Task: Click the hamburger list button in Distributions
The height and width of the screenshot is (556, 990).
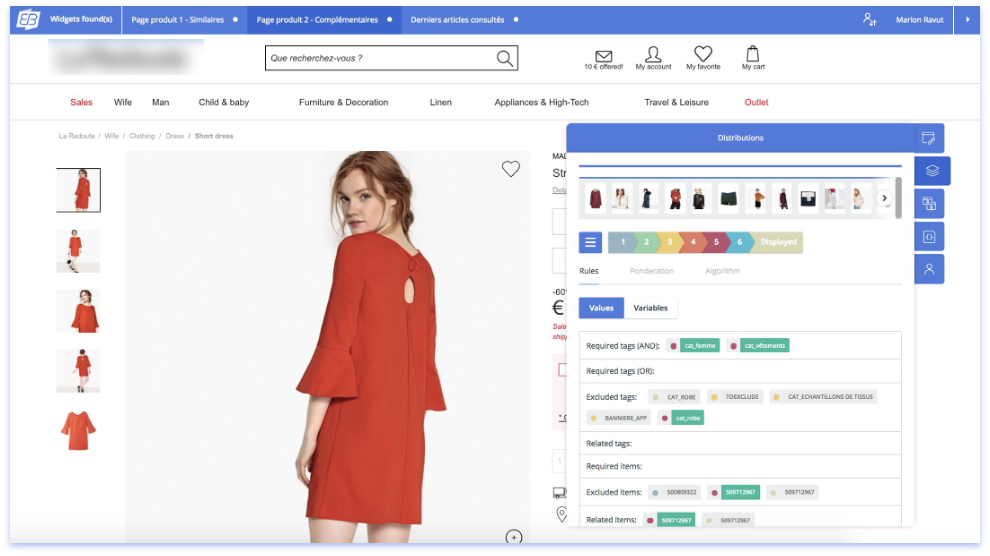Action: (x=591, y=242)
